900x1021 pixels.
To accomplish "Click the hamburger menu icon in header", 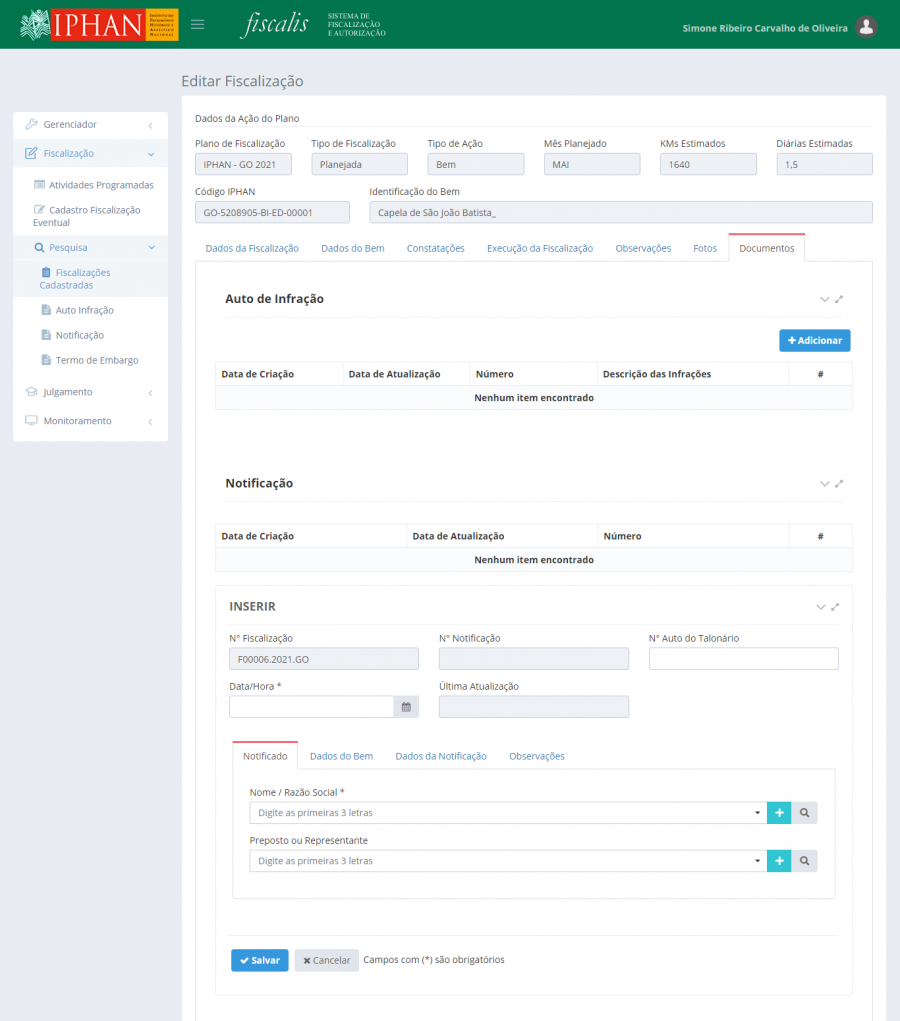I will 198,25.
